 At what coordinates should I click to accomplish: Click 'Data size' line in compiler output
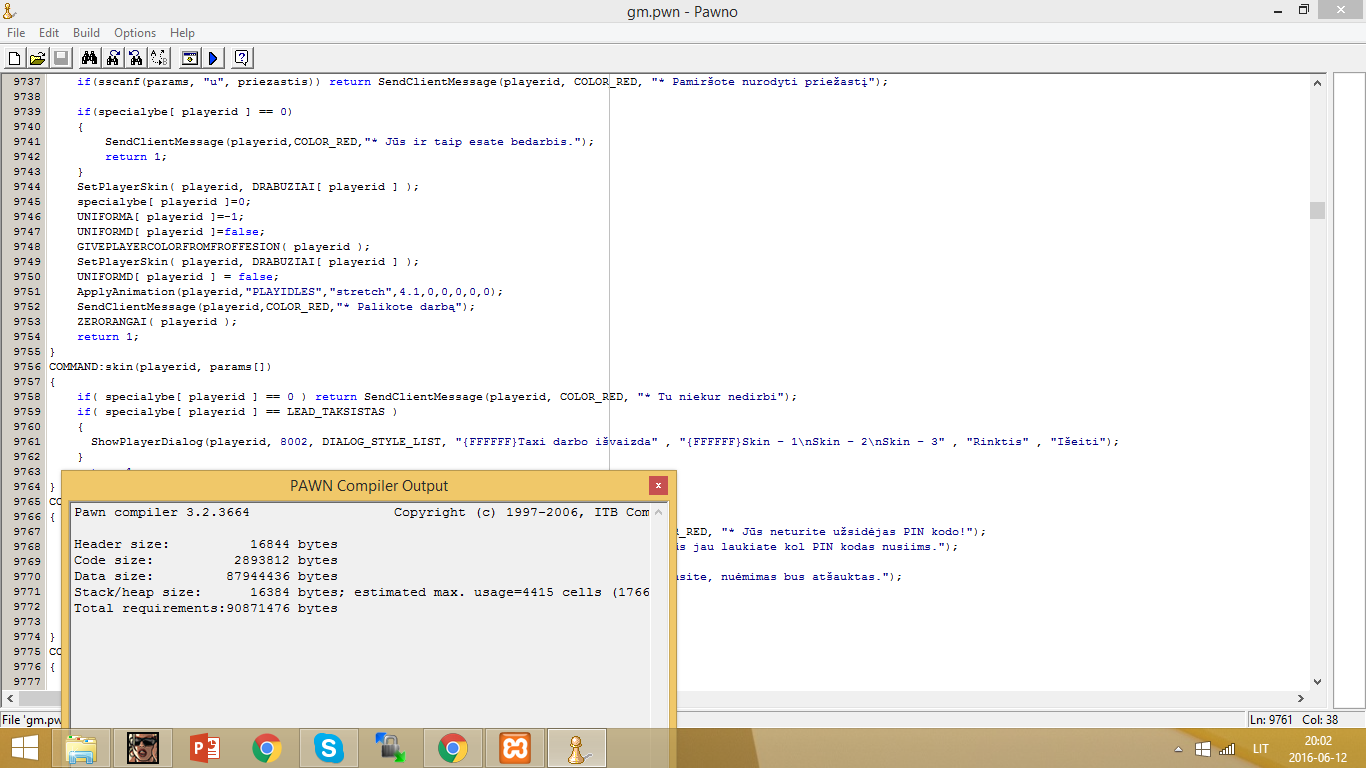[x=206, y=576]
